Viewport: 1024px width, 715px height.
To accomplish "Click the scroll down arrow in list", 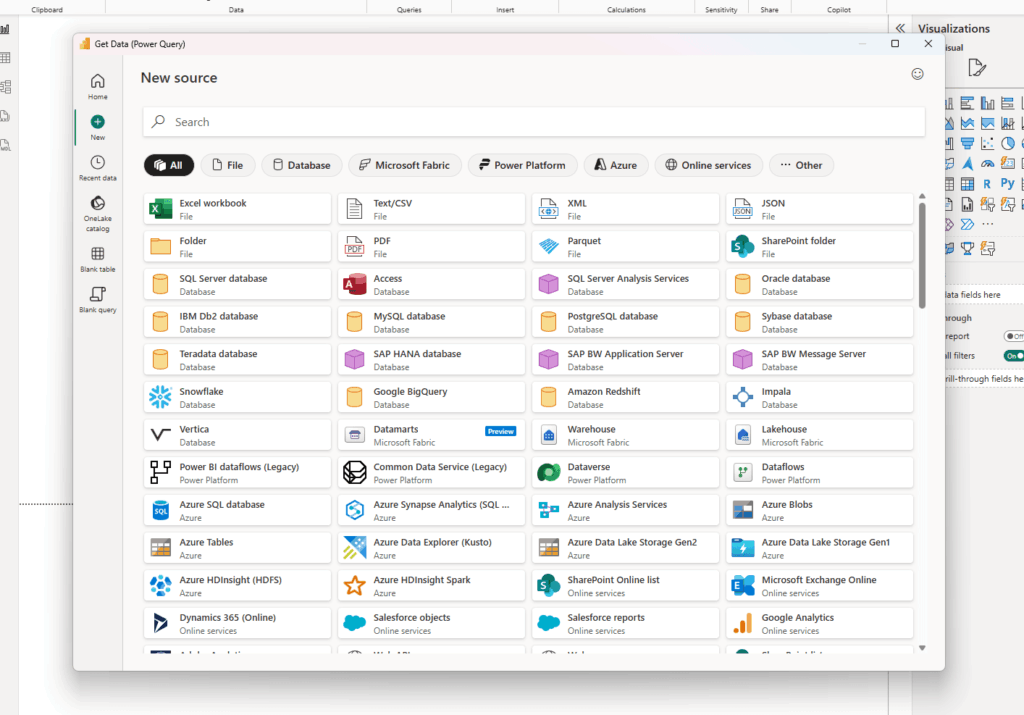I will coord(921,648).
